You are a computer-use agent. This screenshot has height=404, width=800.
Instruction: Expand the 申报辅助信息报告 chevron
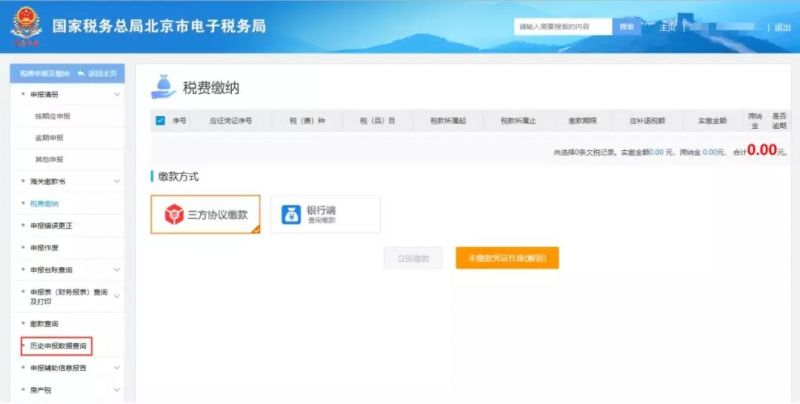(x=117, y=368)
